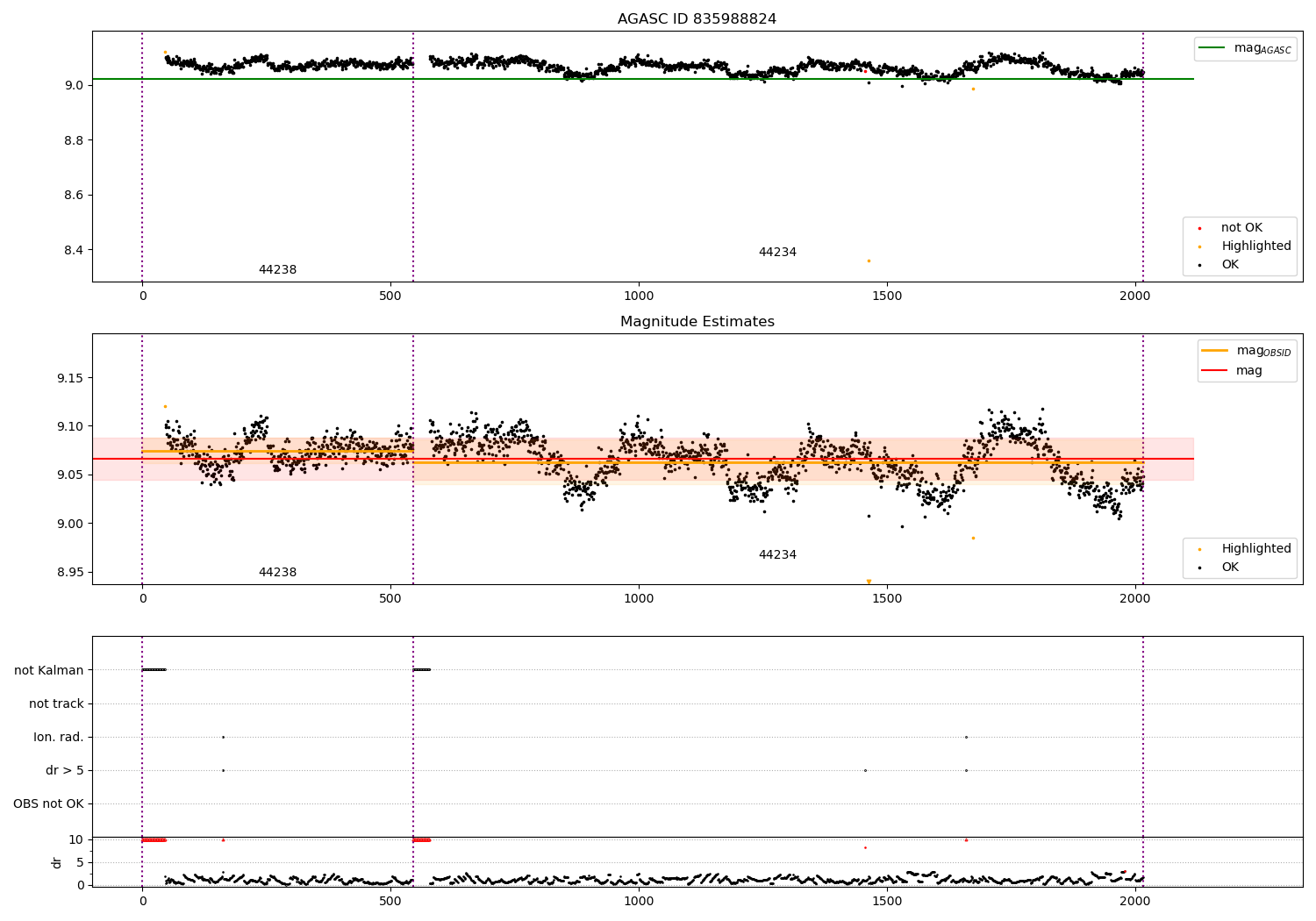
Task: Click 'Highlighted' legend entry in the top plot
Action: (x=1244, y=246)
